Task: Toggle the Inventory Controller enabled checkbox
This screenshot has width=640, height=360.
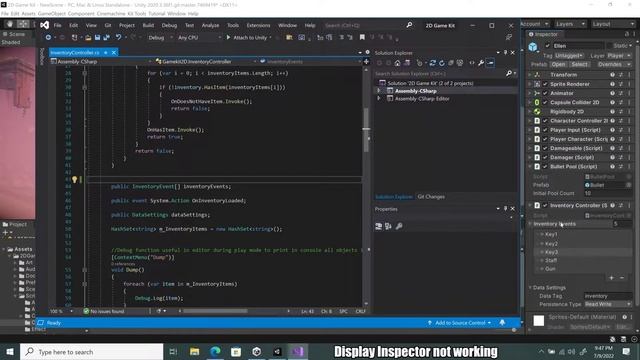Action: click(x=545, y=205)
